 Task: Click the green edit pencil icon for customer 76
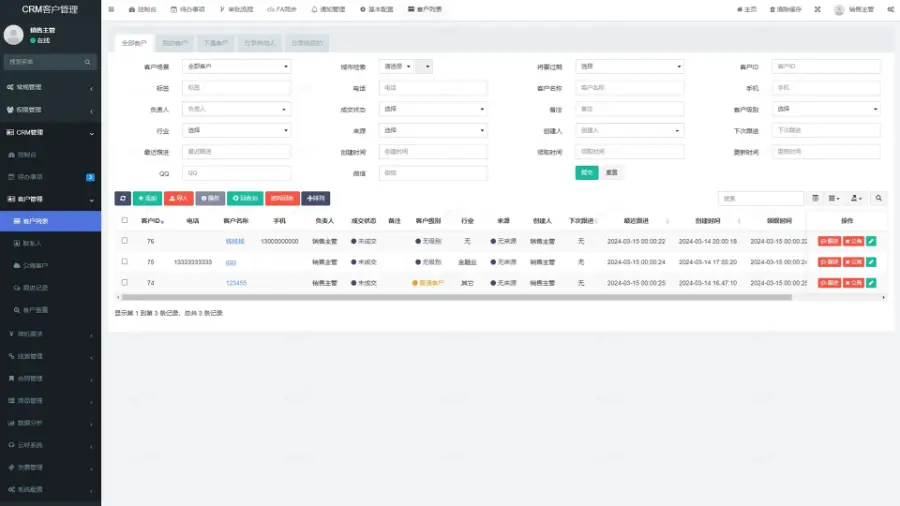coord(871,241)
